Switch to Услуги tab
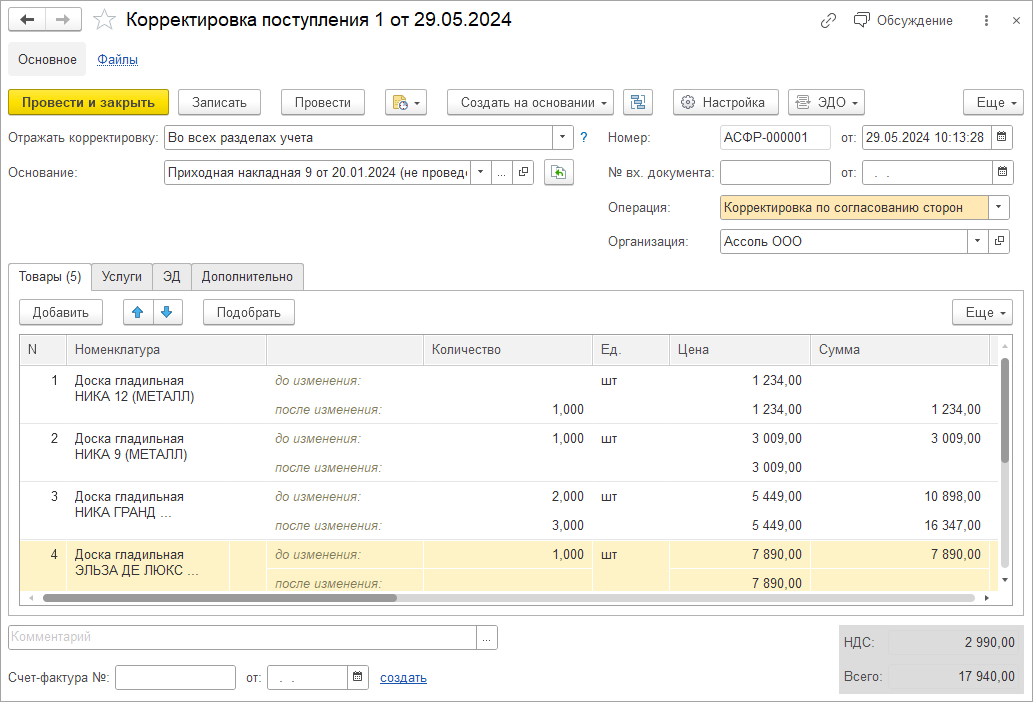1033x702 pixels. pos(121,277)
